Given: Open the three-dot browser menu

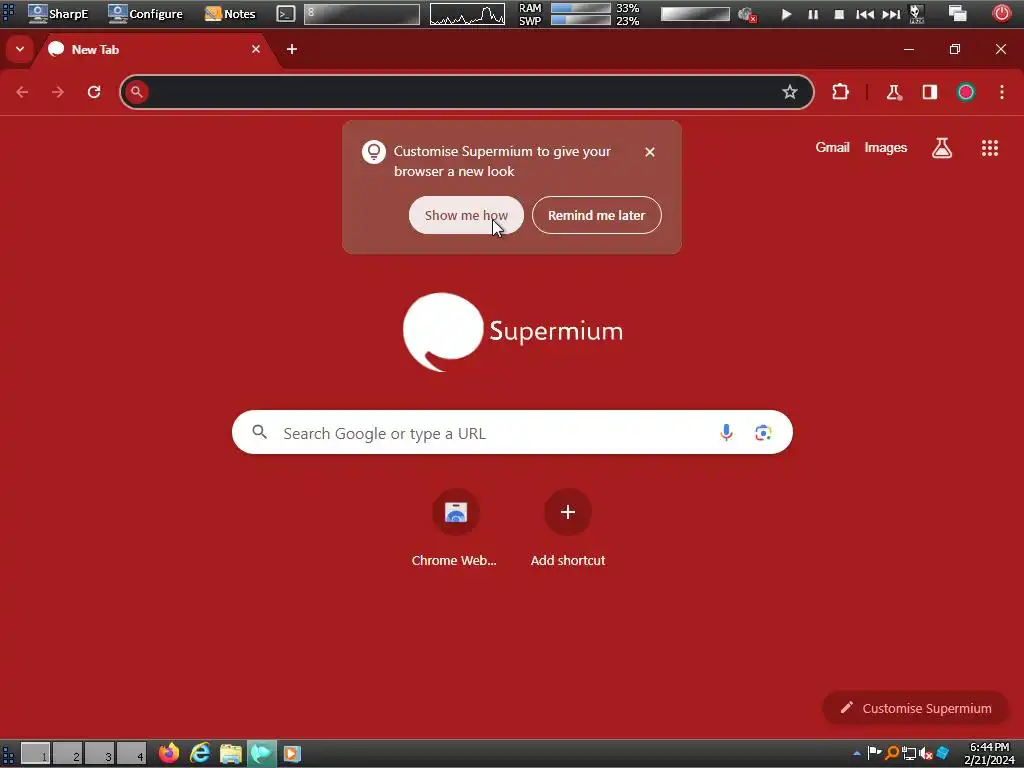Looking at the screenshot, I should (1002, 92).
